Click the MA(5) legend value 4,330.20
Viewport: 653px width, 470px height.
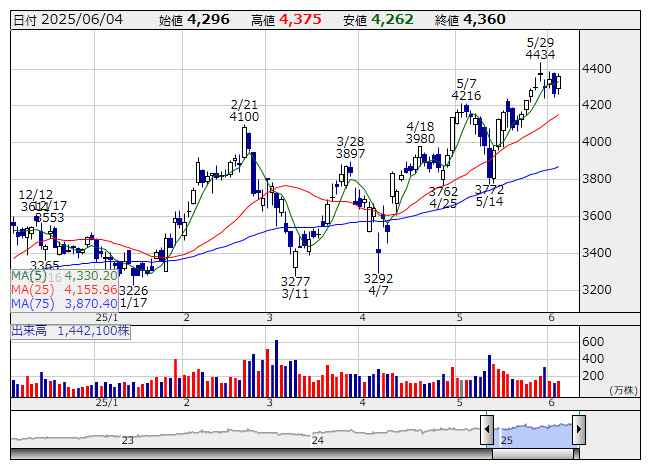[91, 276]
